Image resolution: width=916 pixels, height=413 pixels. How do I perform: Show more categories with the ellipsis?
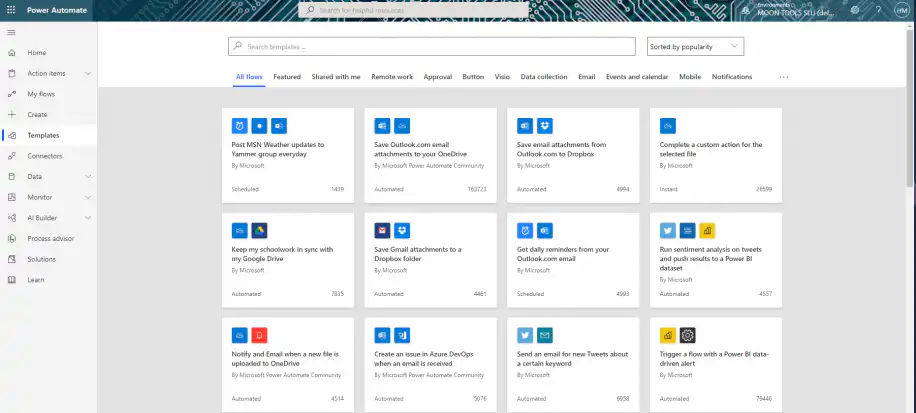784,77
